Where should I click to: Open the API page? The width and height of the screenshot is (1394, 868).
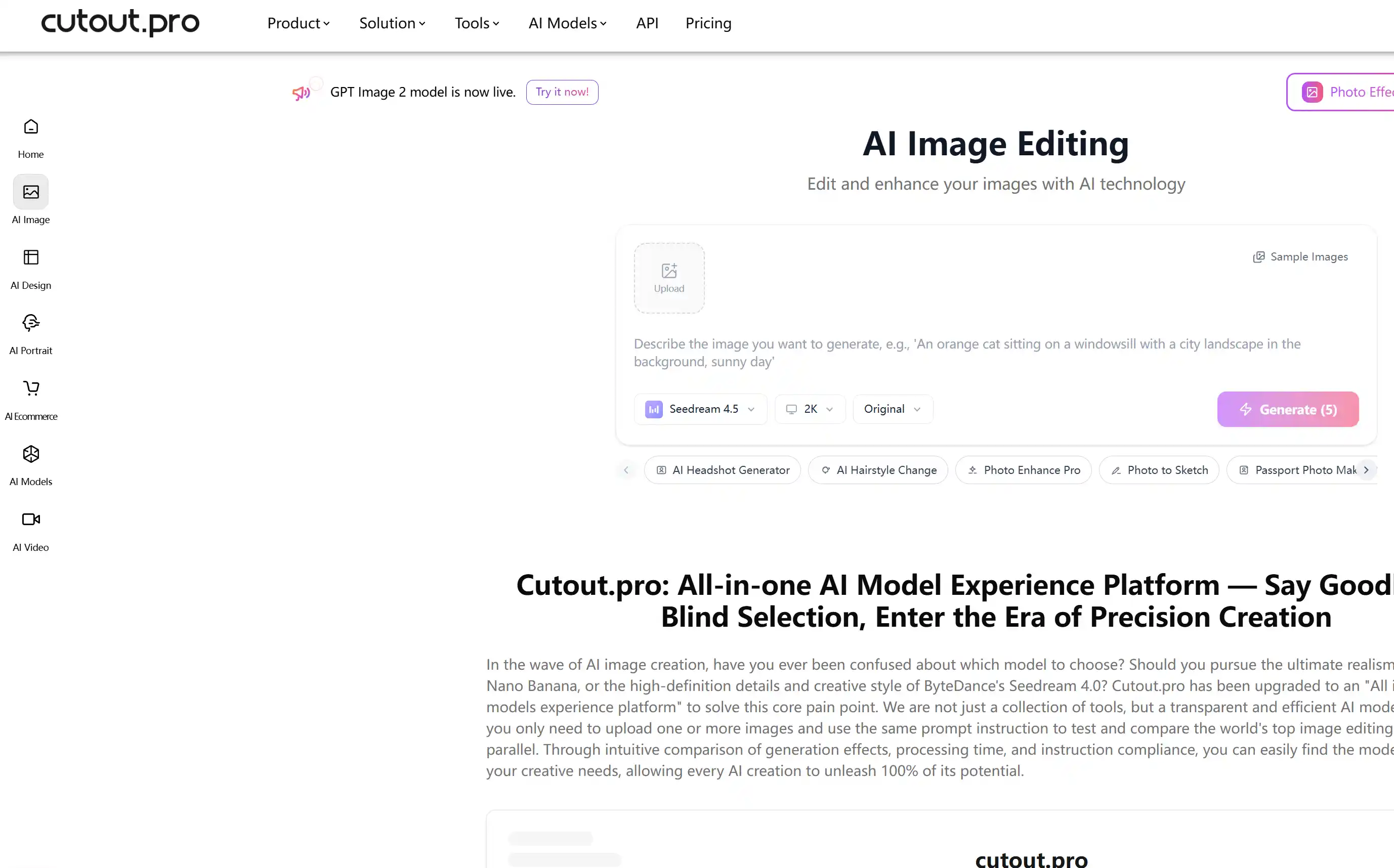647,23
